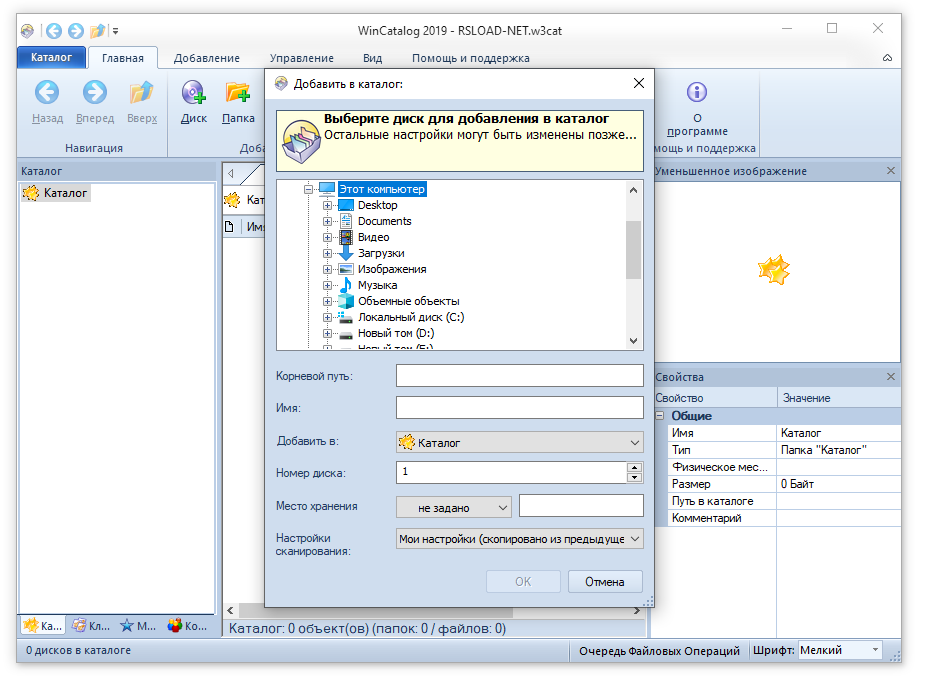This screenshot has width=932, height=684.
Task: Select Локальный диск (C:) in the tree
Action: pos(411,317)
